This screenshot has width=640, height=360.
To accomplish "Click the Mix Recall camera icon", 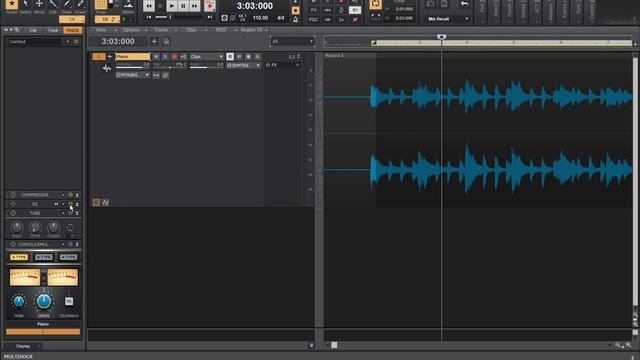I will click(x=431, y=4).
